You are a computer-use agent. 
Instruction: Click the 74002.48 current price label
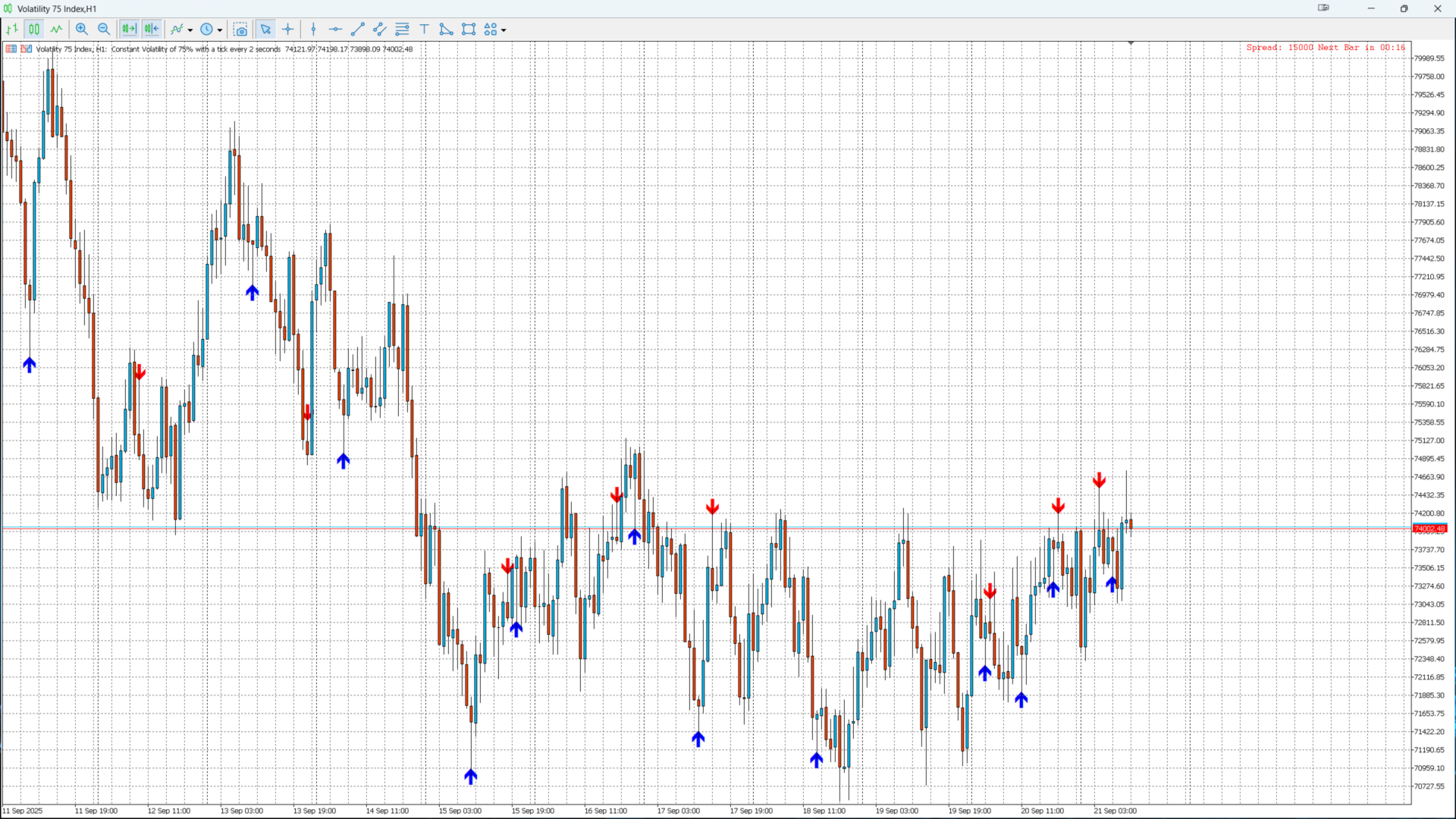1429,529
